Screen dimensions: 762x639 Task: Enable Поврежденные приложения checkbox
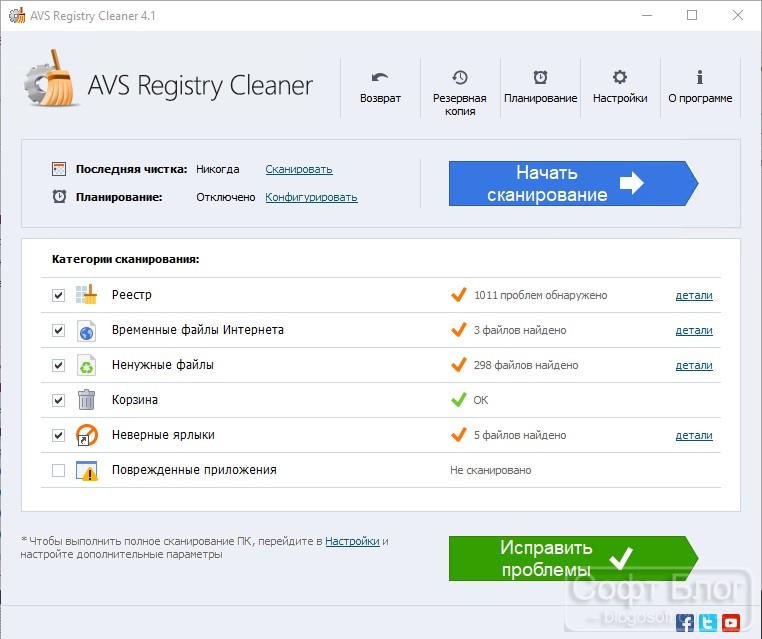click(x=58, y=470)
